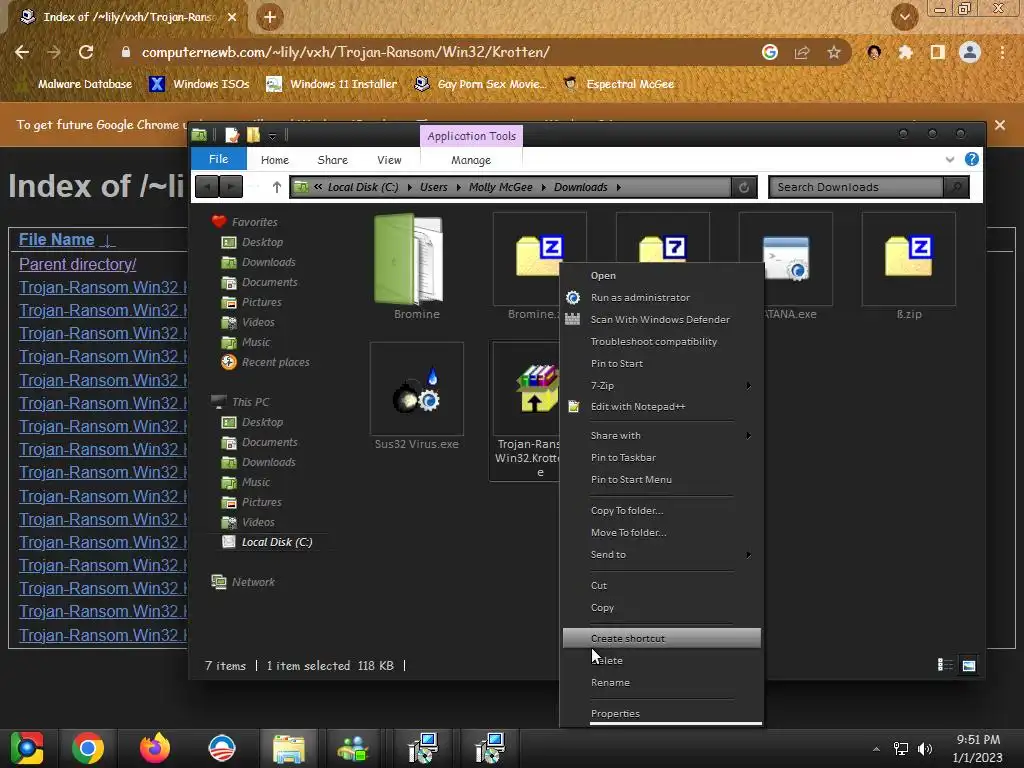Reload the page in Chrome
Screen dimensions: 1024x768
click(86, 52)
